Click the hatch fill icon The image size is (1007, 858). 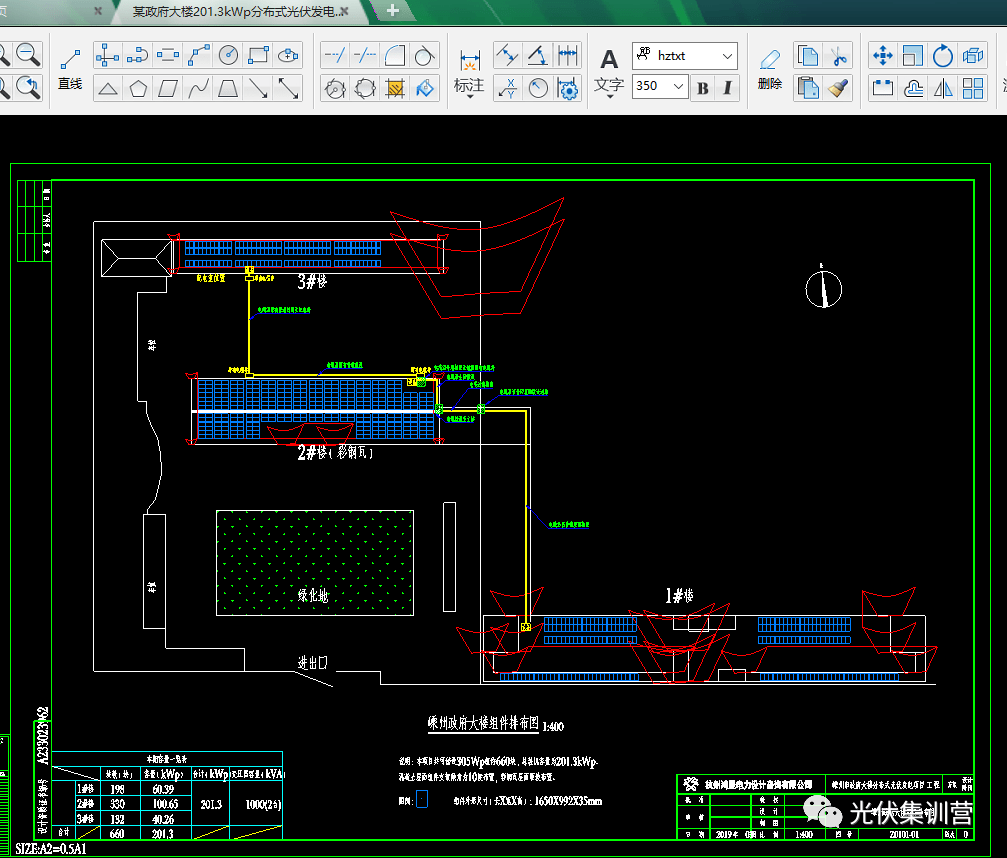click(395, 88)
